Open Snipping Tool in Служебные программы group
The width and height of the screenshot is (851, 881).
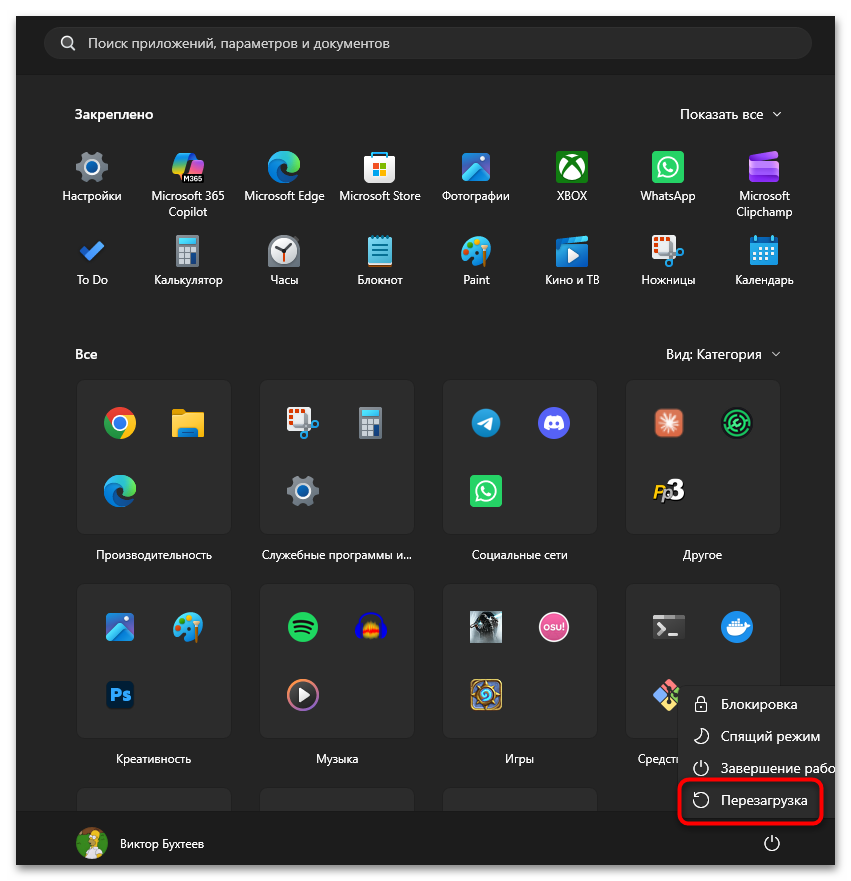pos(303,423)
